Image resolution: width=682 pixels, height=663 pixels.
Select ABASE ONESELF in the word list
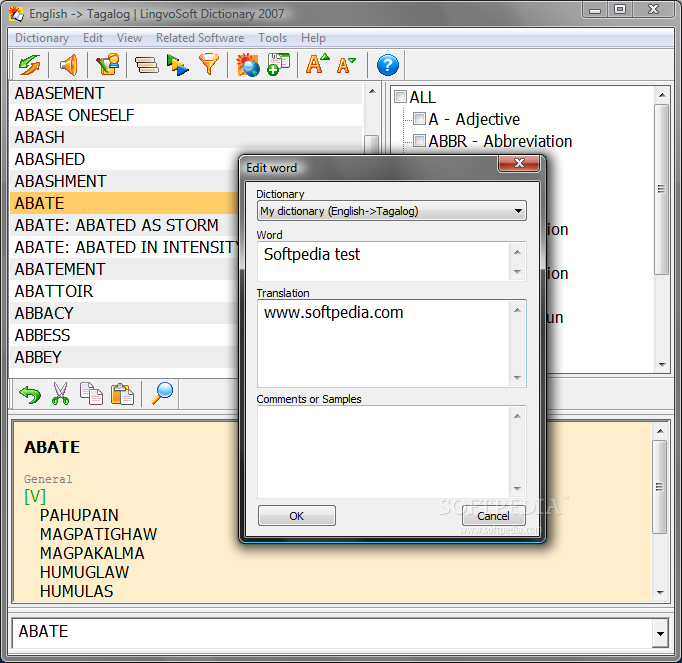[186, 115]
